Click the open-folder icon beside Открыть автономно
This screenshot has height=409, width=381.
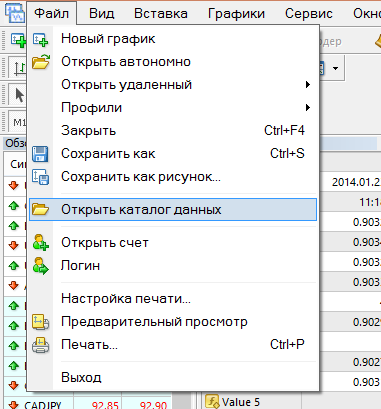pyautogui.click(x=41, y=62)
